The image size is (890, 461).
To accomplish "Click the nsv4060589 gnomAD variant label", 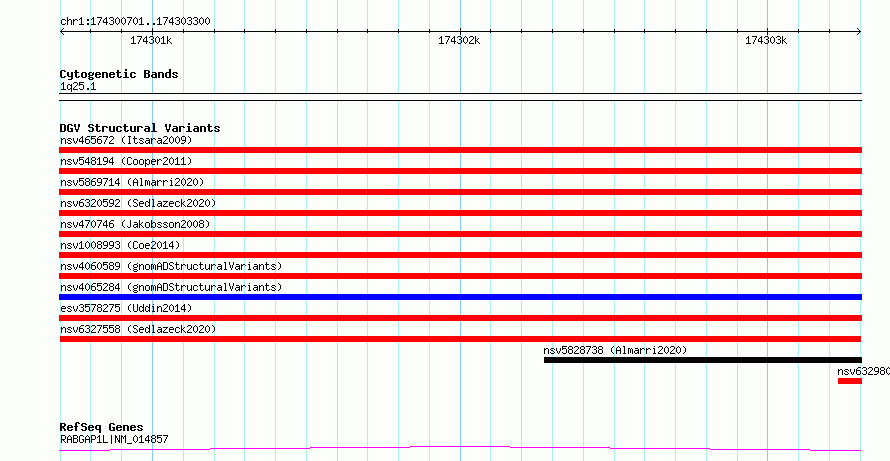I will [171, 266].
